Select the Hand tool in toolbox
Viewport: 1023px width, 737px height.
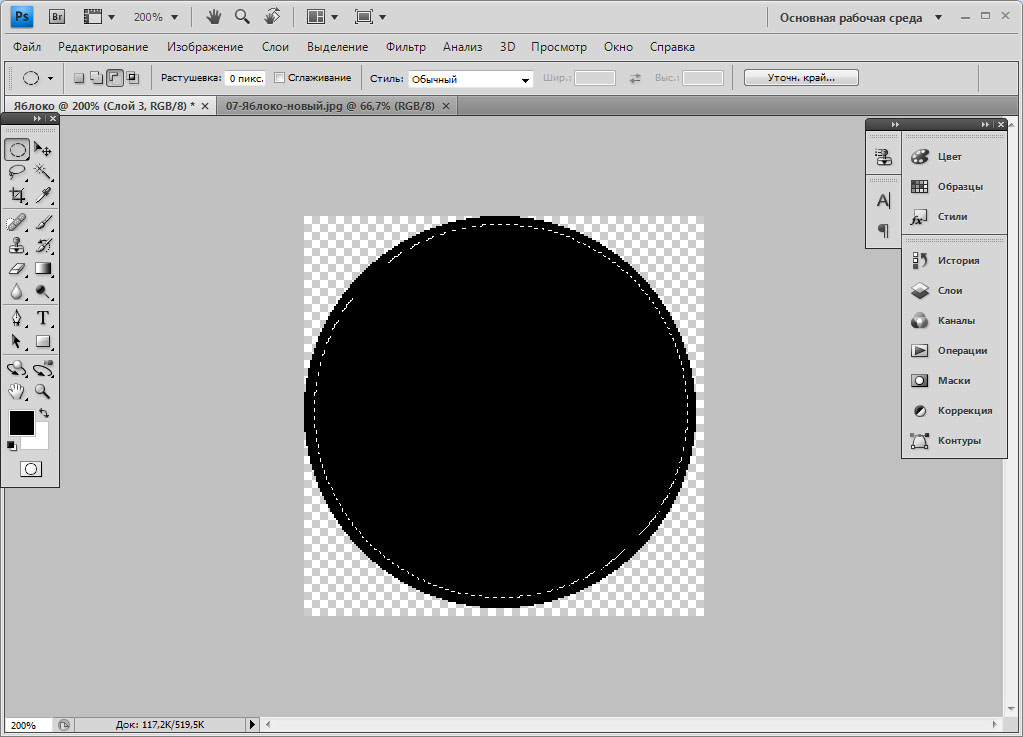tap(17, 391)
